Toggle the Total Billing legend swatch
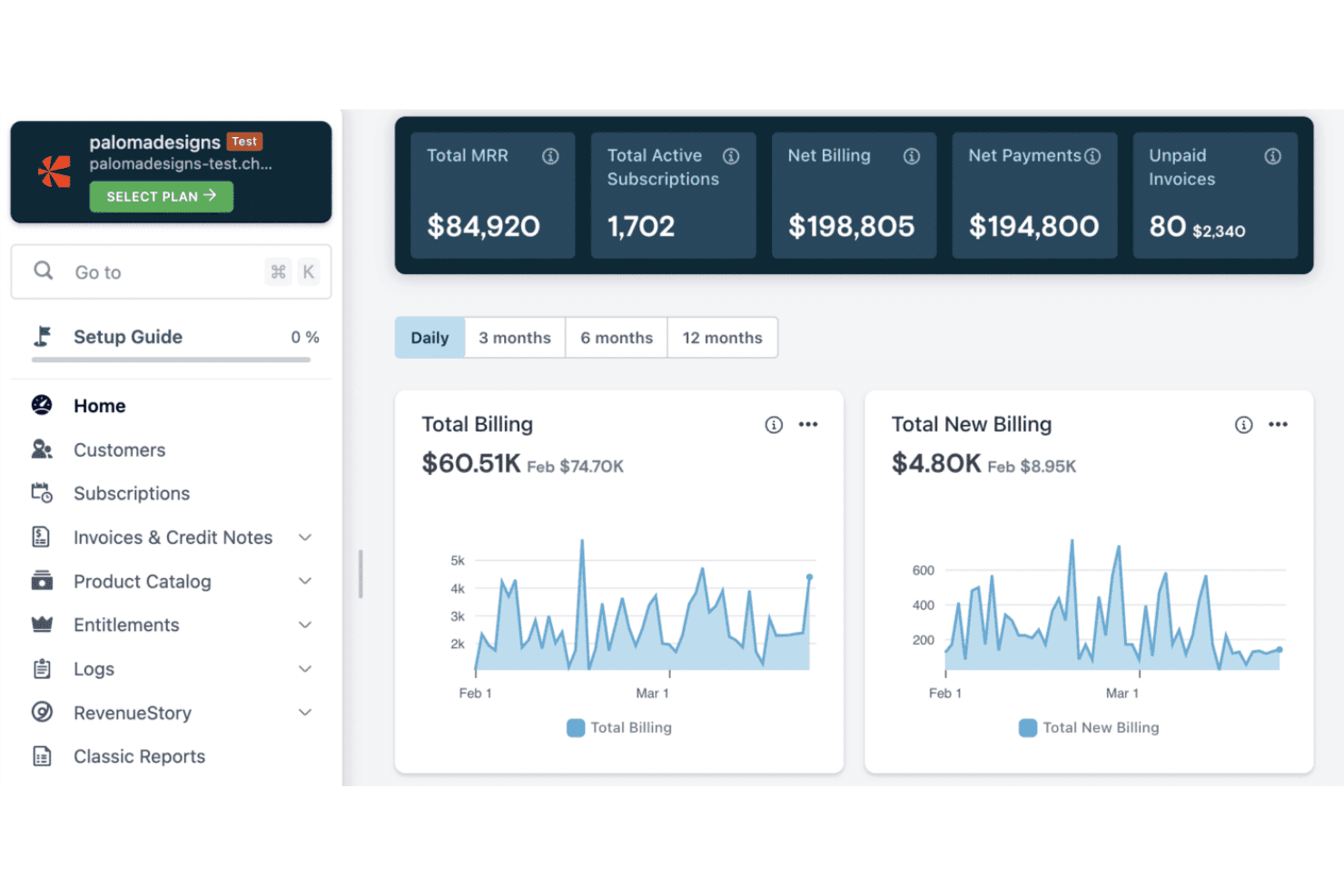1344x896 pixels. point(576,727)
